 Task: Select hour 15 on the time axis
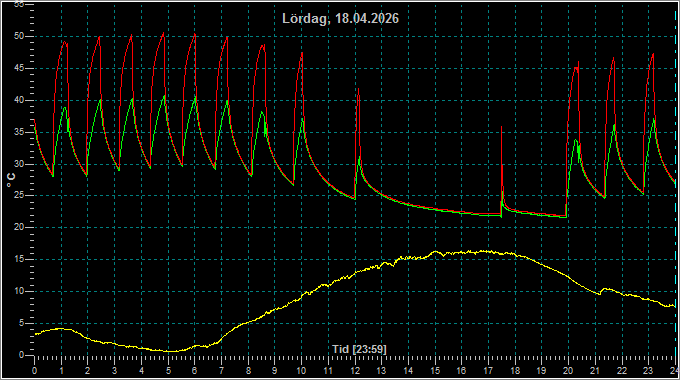[x=435, y=370]
